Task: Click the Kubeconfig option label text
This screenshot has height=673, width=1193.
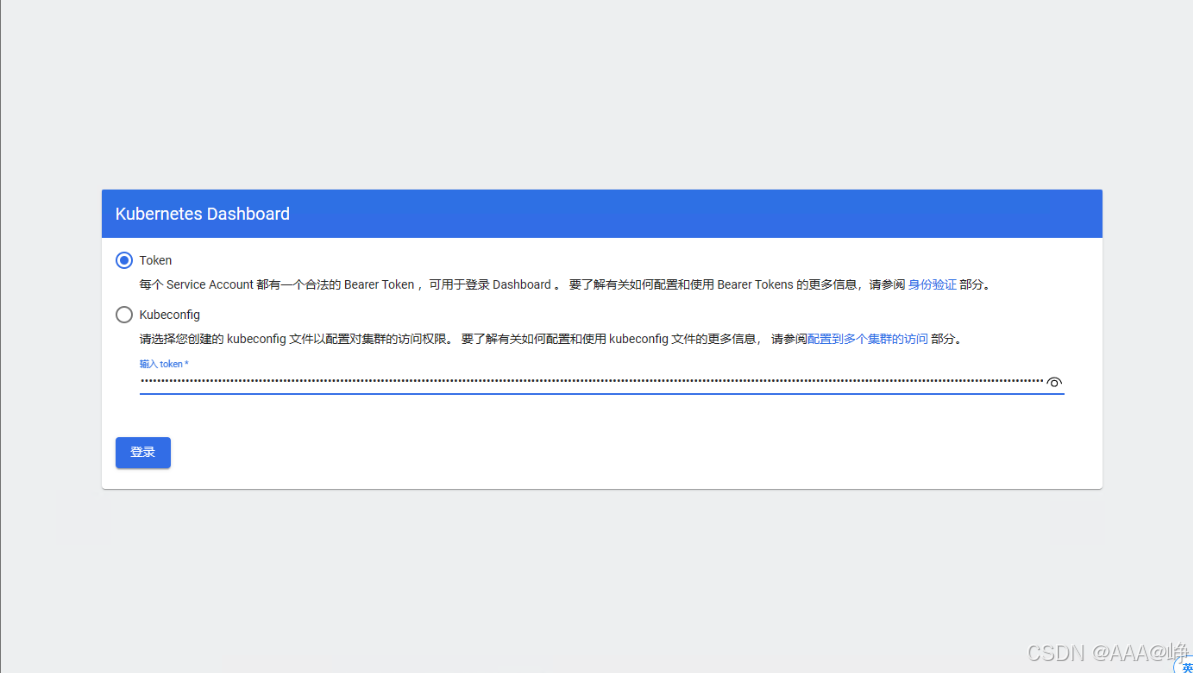Action: 170,315
